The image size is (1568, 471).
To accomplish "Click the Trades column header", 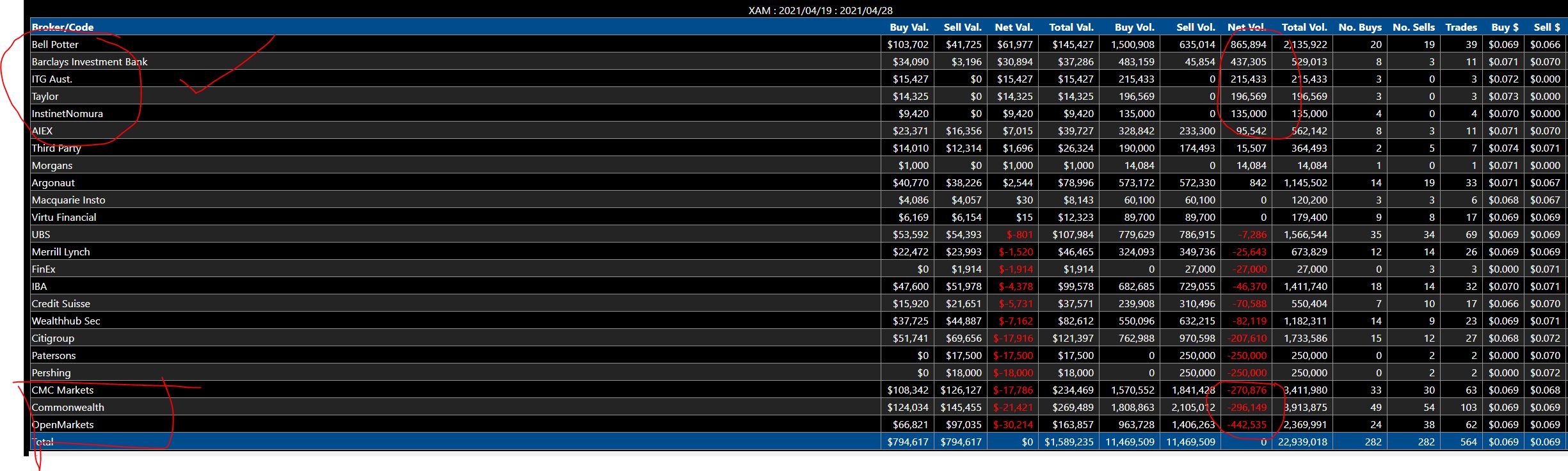I will coord(1461,27).
